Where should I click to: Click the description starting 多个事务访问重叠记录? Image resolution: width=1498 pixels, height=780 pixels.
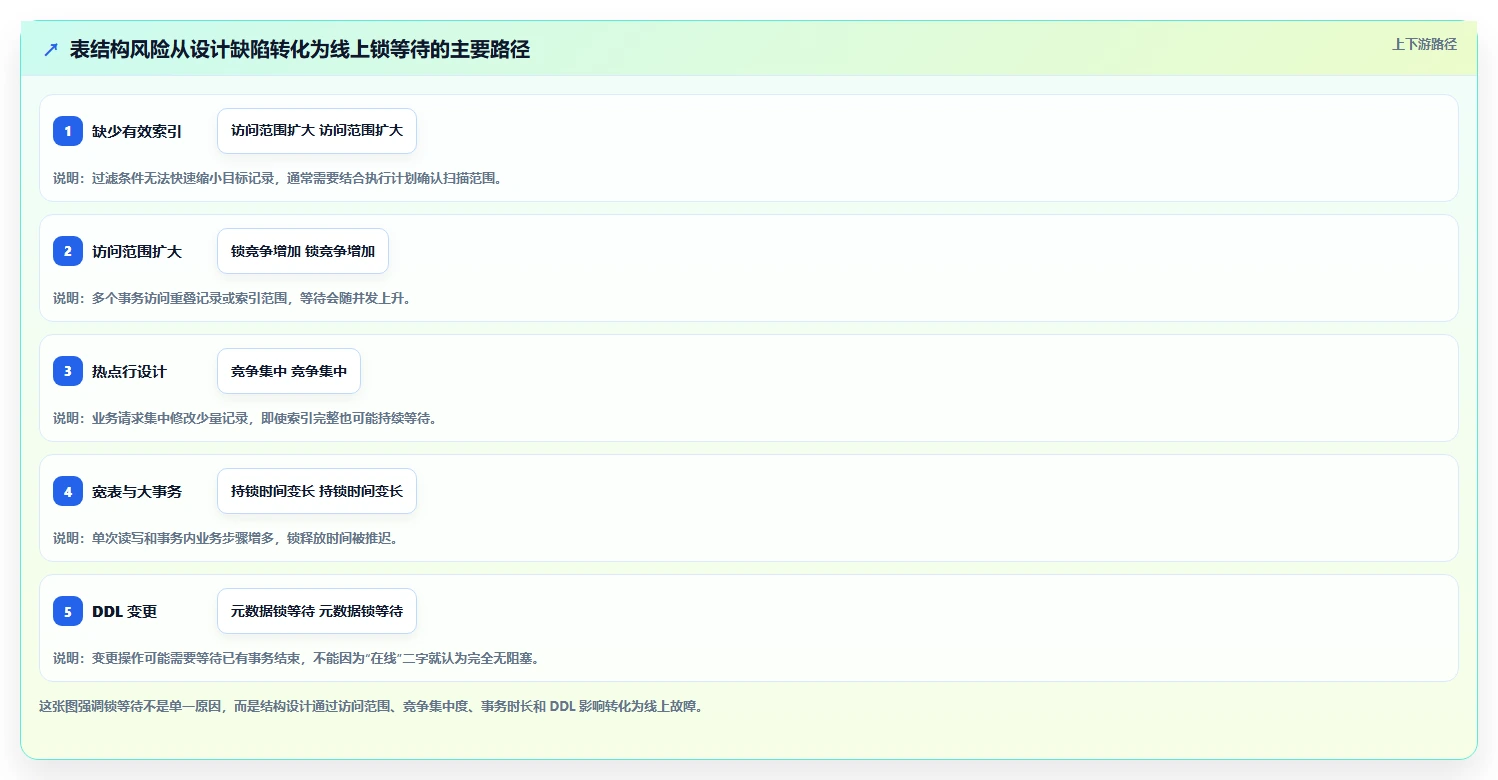click(232, 298)
